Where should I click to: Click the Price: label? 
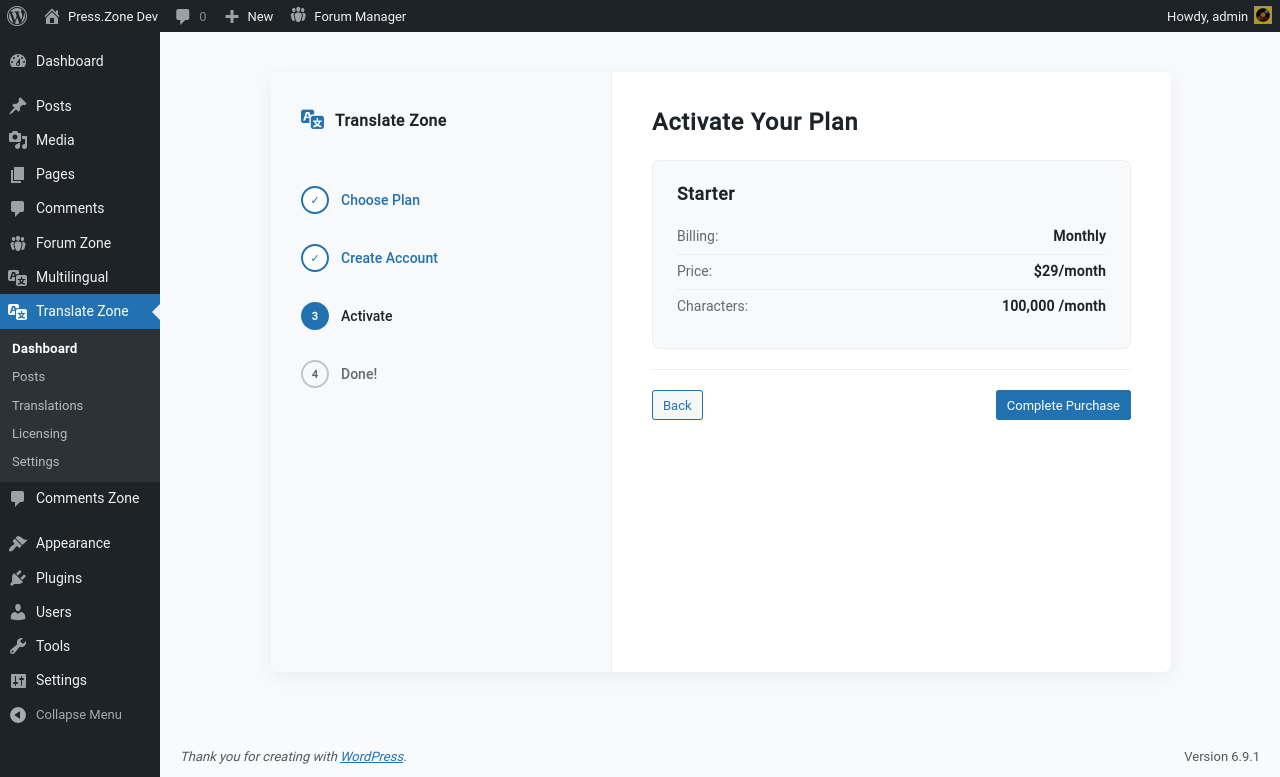[695, 271]
